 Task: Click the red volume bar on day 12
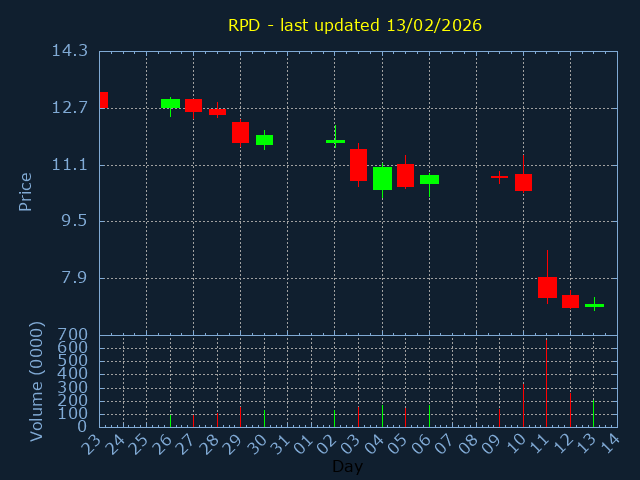pyautogui.click(x=570, y=410)
